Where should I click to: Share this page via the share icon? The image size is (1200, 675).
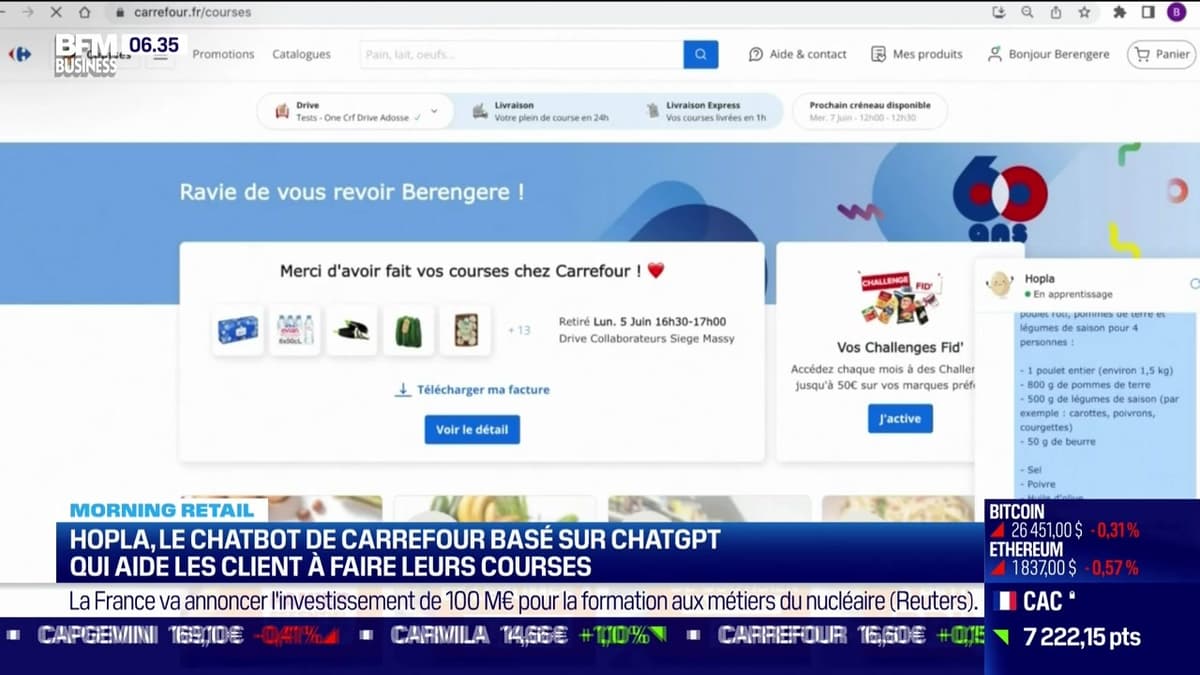[x=1055, y=12]
